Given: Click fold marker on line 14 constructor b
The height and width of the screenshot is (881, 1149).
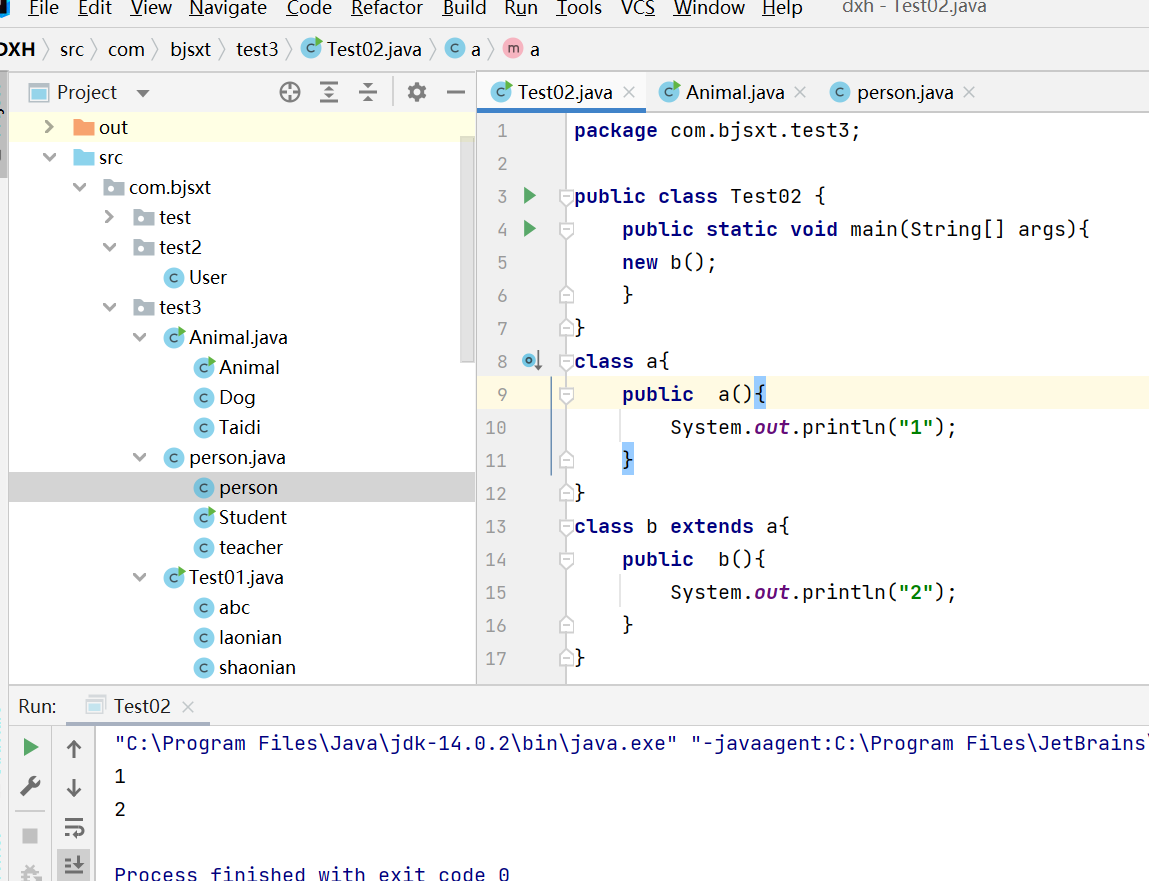Looking at the screenshot, I should [x=566, y=559].
